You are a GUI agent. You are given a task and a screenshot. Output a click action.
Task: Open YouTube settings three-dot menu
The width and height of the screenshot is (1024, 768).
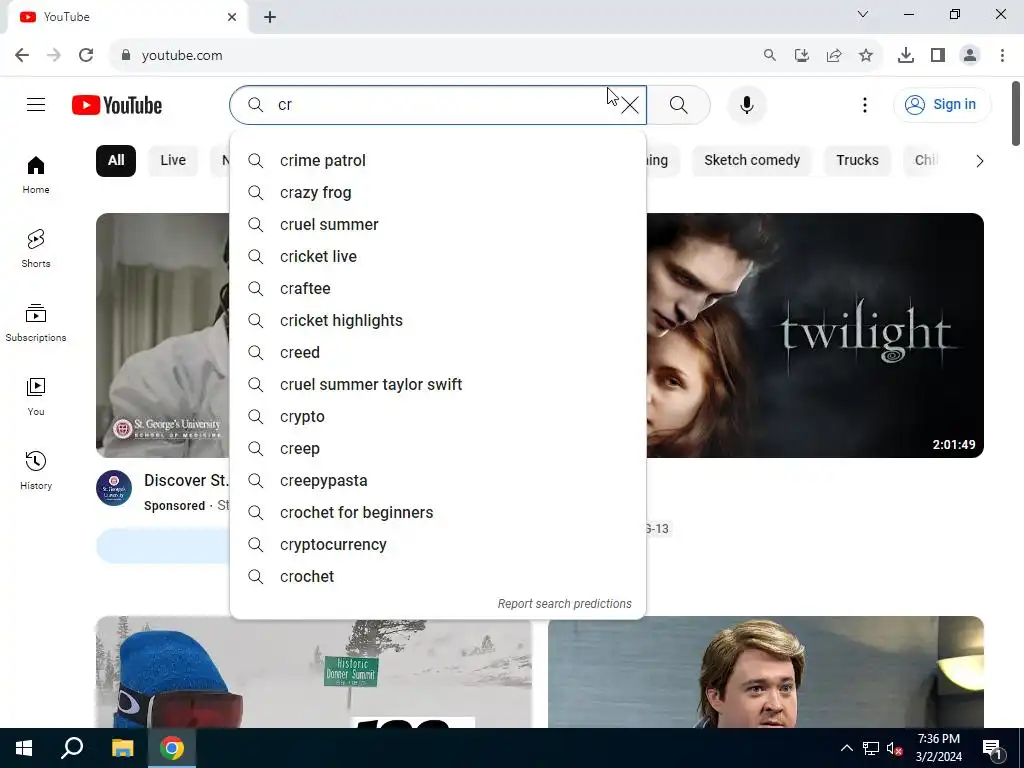(865, 104)
